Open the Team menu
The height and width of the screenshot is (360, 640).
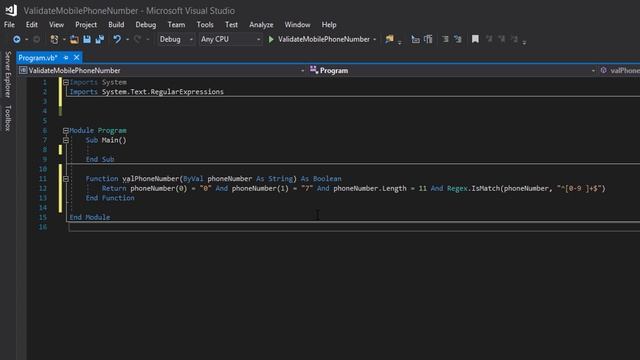tap(176, 24)
